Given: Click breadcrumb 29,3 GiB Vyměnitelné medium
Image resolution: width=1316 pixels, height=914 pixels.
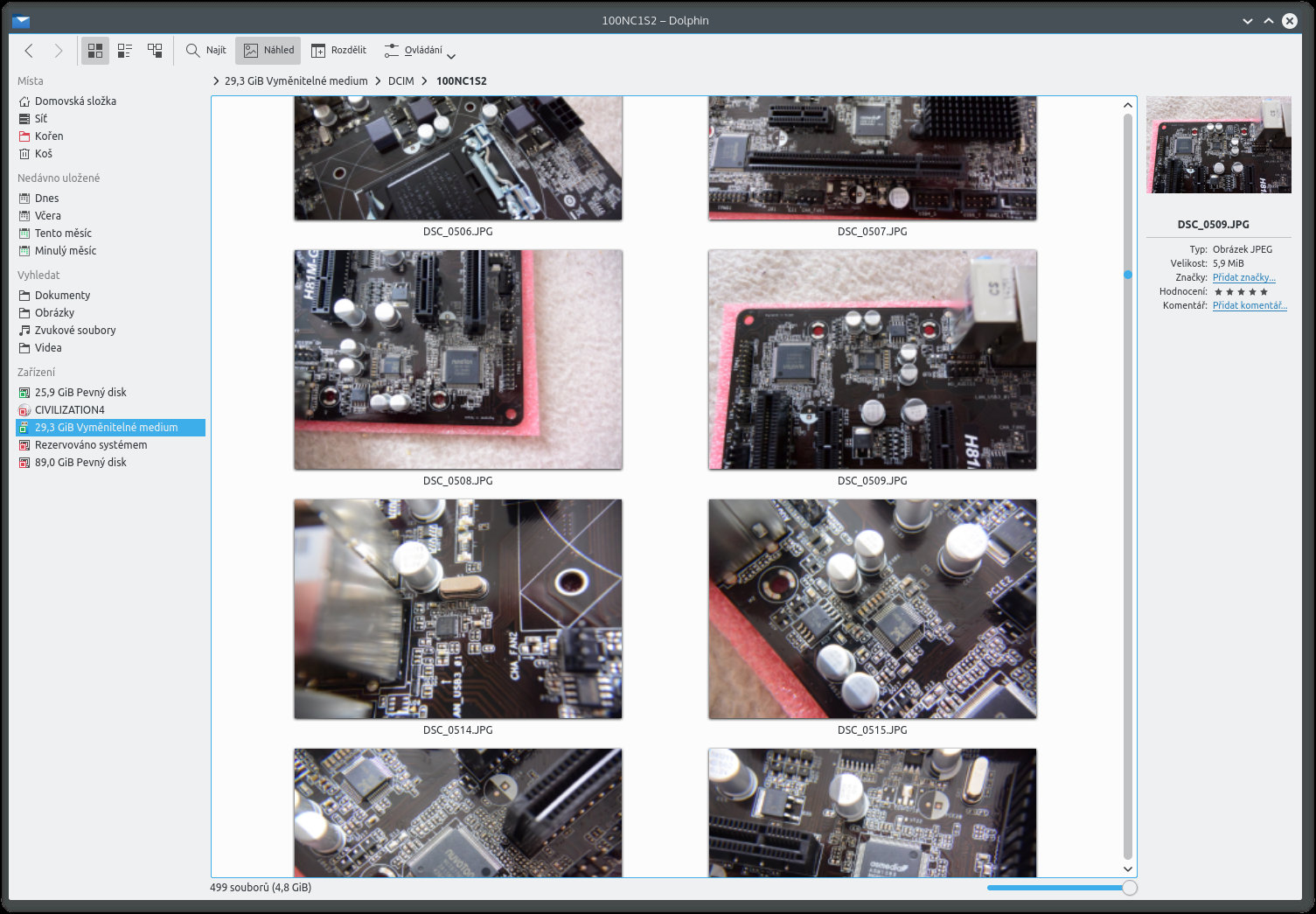Looking at the screenshot, I should 296,80.
